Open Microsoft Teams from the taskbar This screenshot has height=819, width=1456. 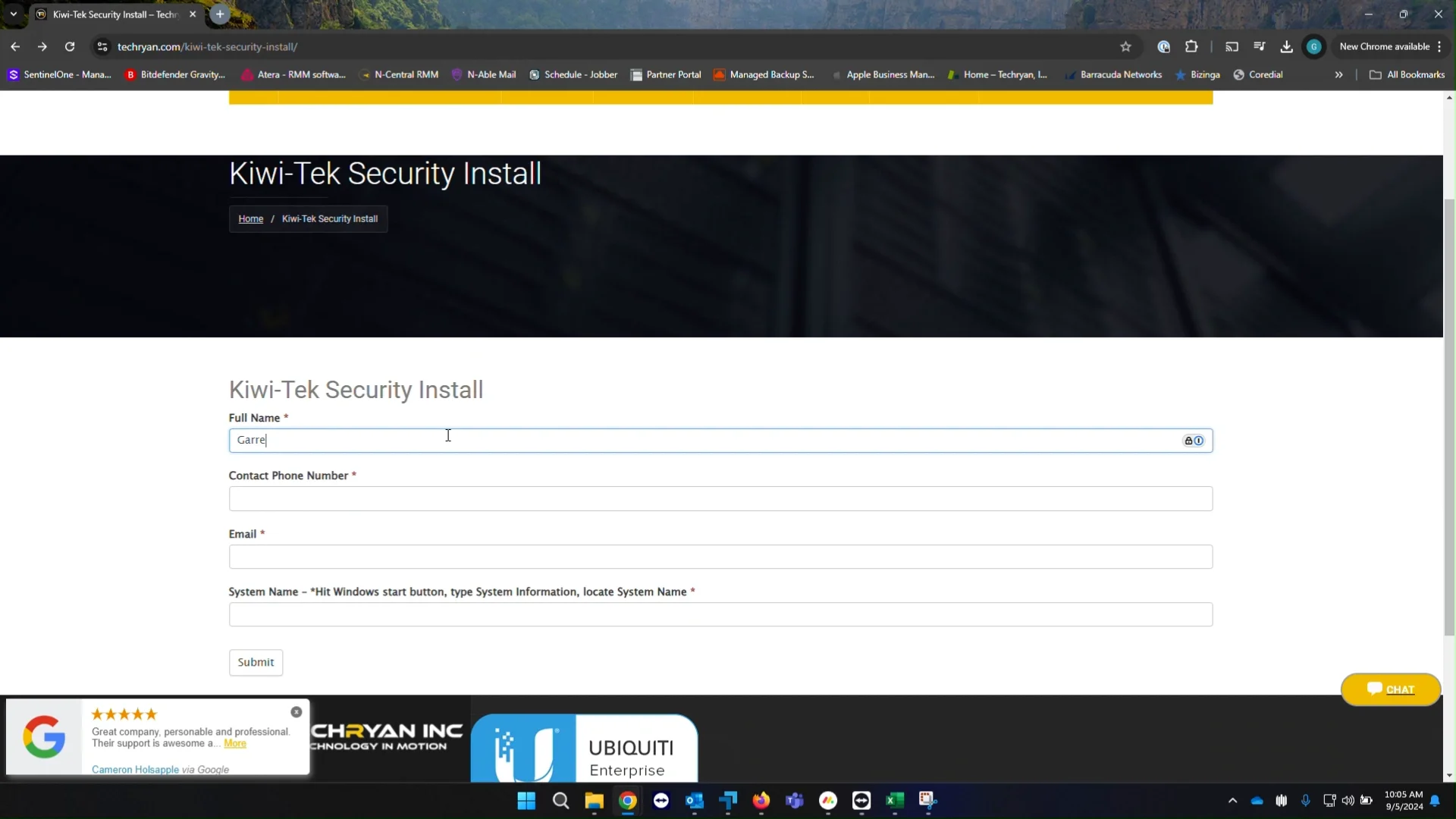point(795,801)
